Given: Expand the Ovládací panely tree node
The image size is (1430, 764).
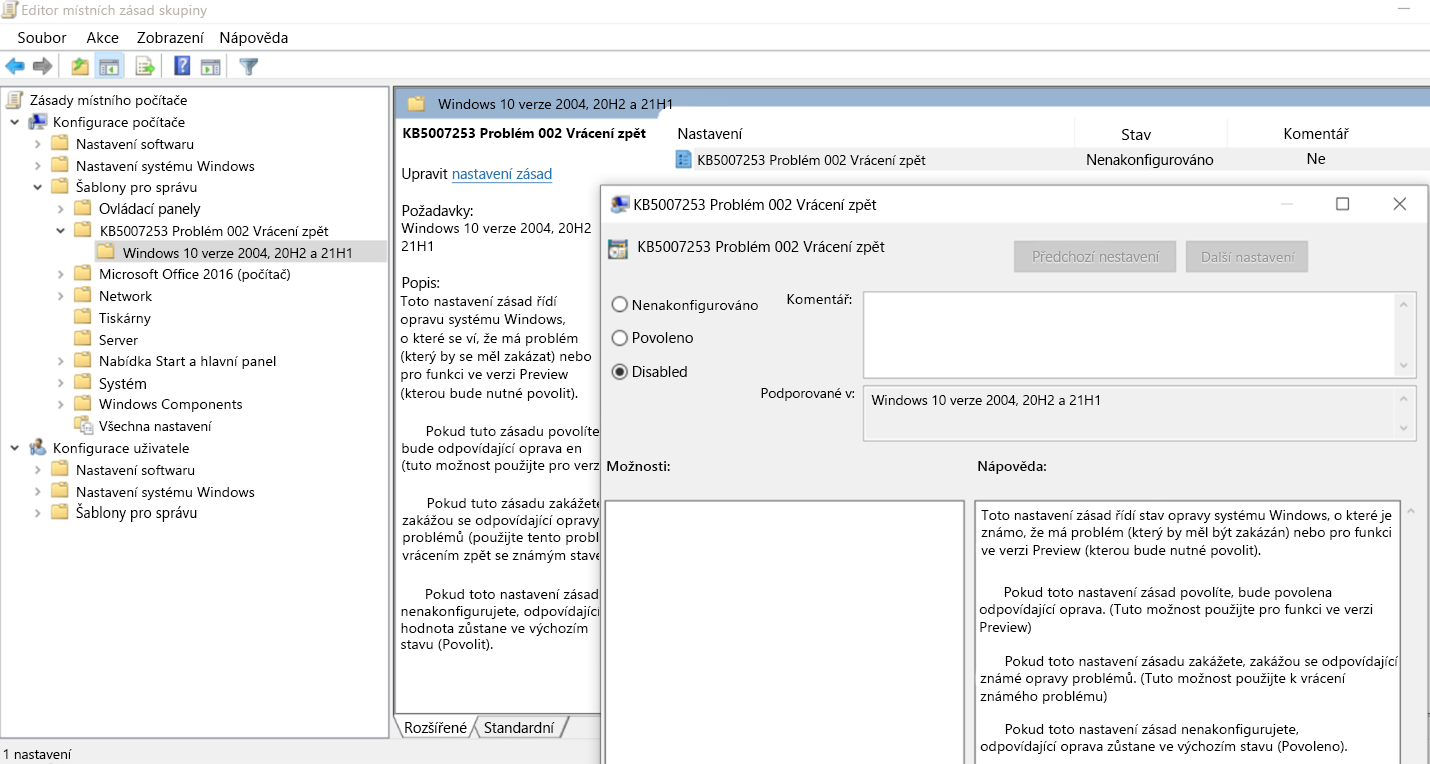Looking at the screenshot, I should point(60,209).
